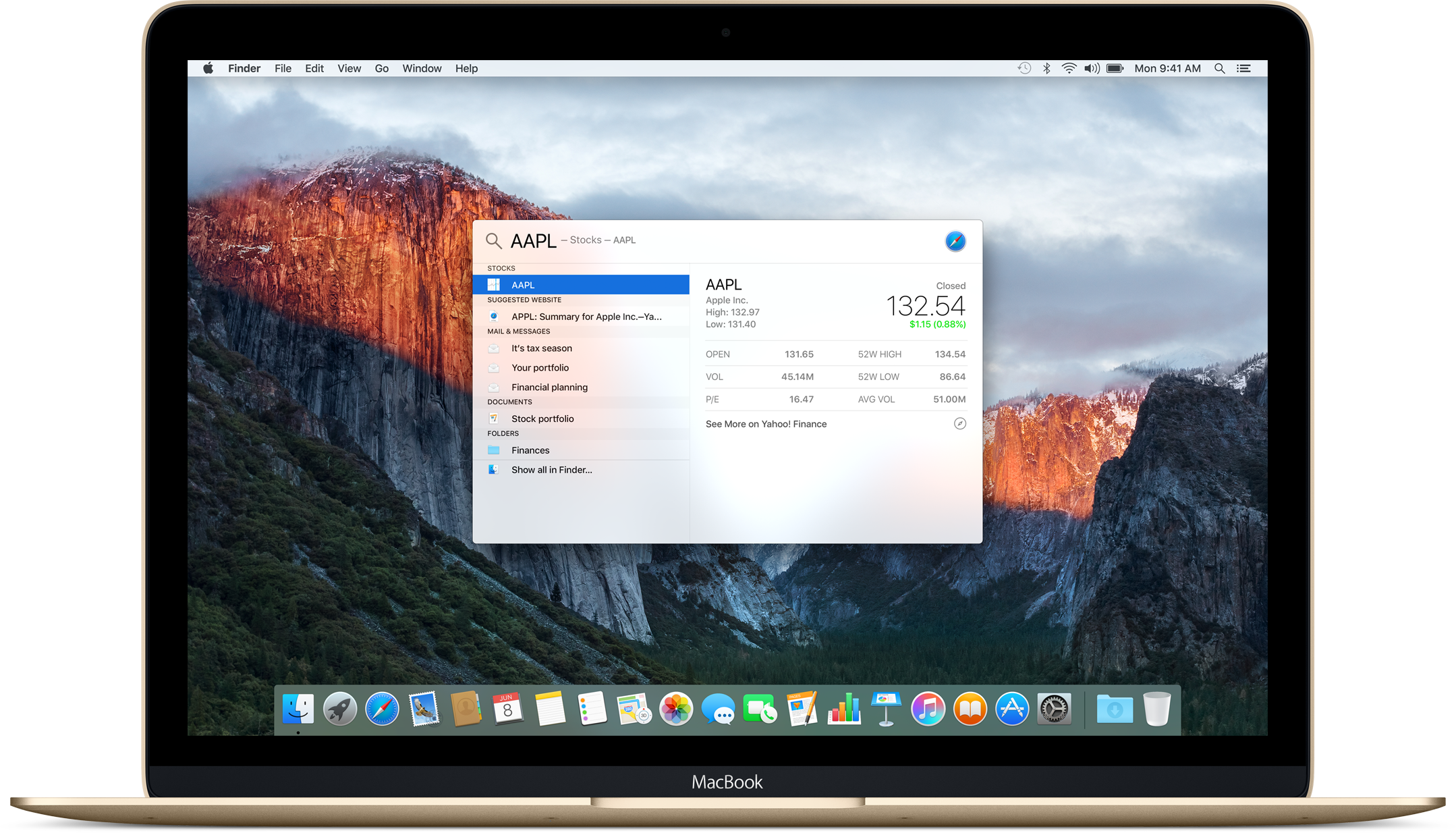Open Messages from the Dock
The height and width of the screenshot is (833, 1456).
(x=719, y=709)
